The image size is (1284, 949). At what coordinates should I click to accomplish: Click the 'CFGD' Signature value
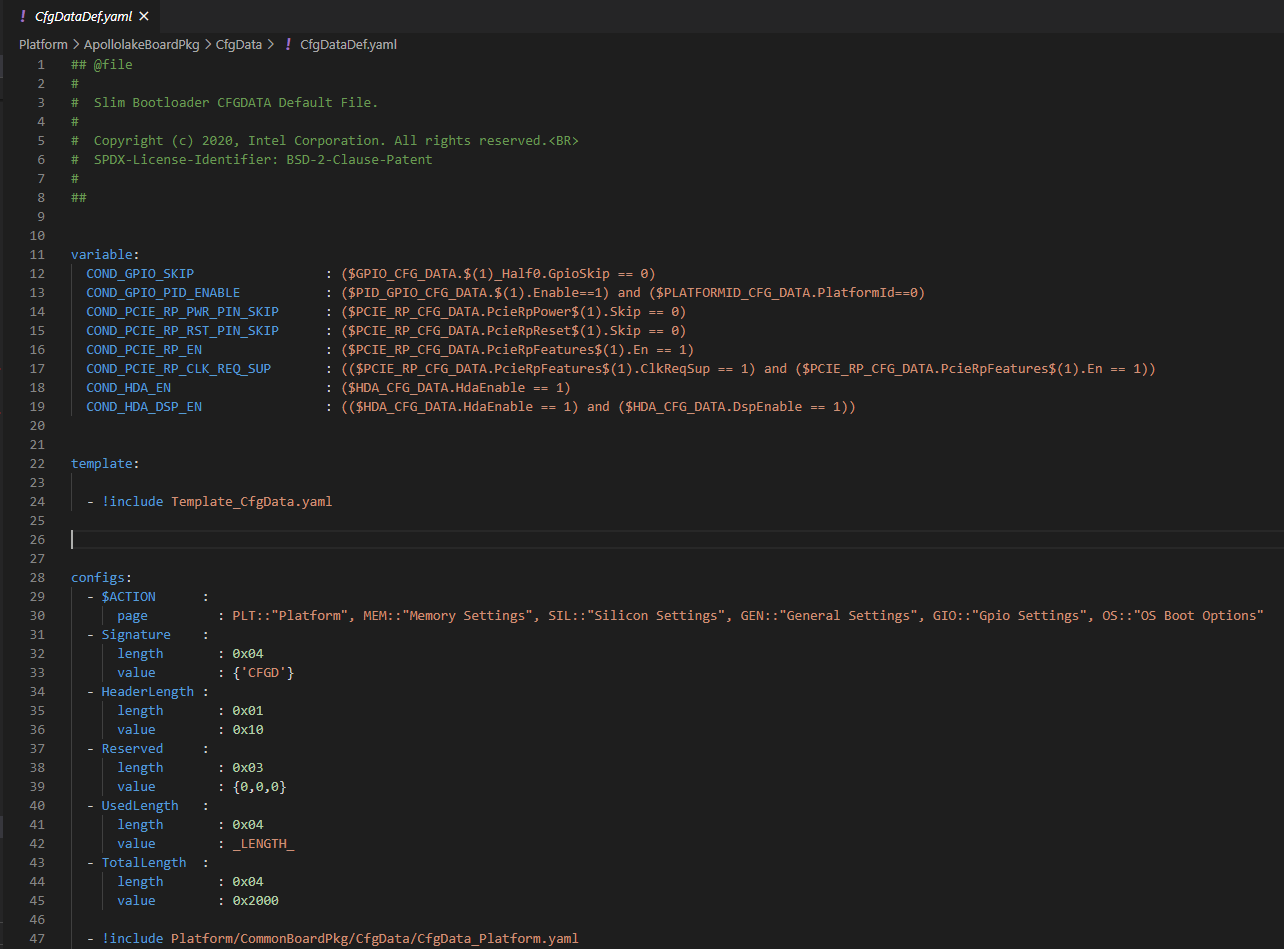pos(263,672)
